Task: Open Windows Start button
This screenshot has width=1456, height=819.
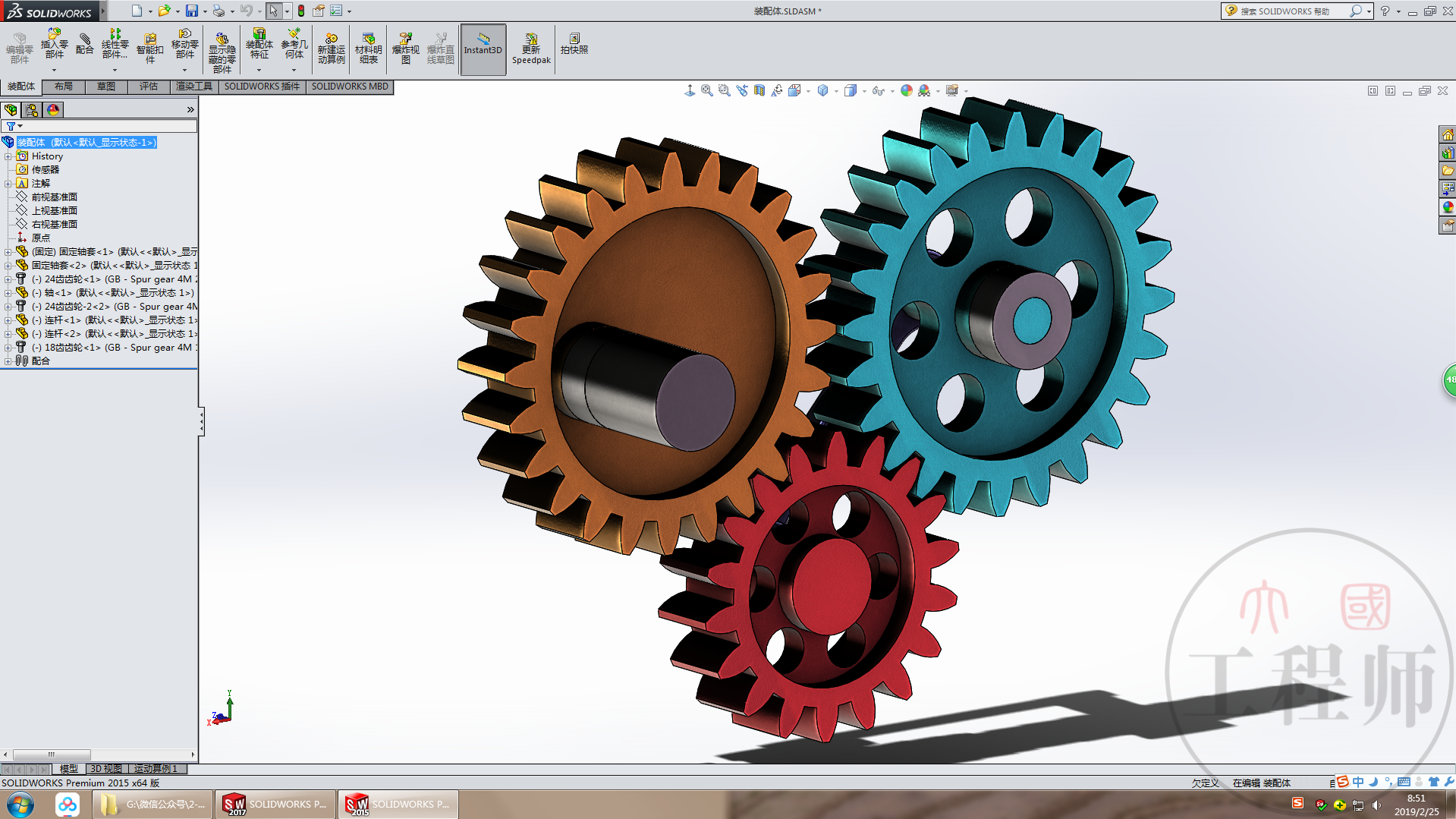Action: pos(20,805)
